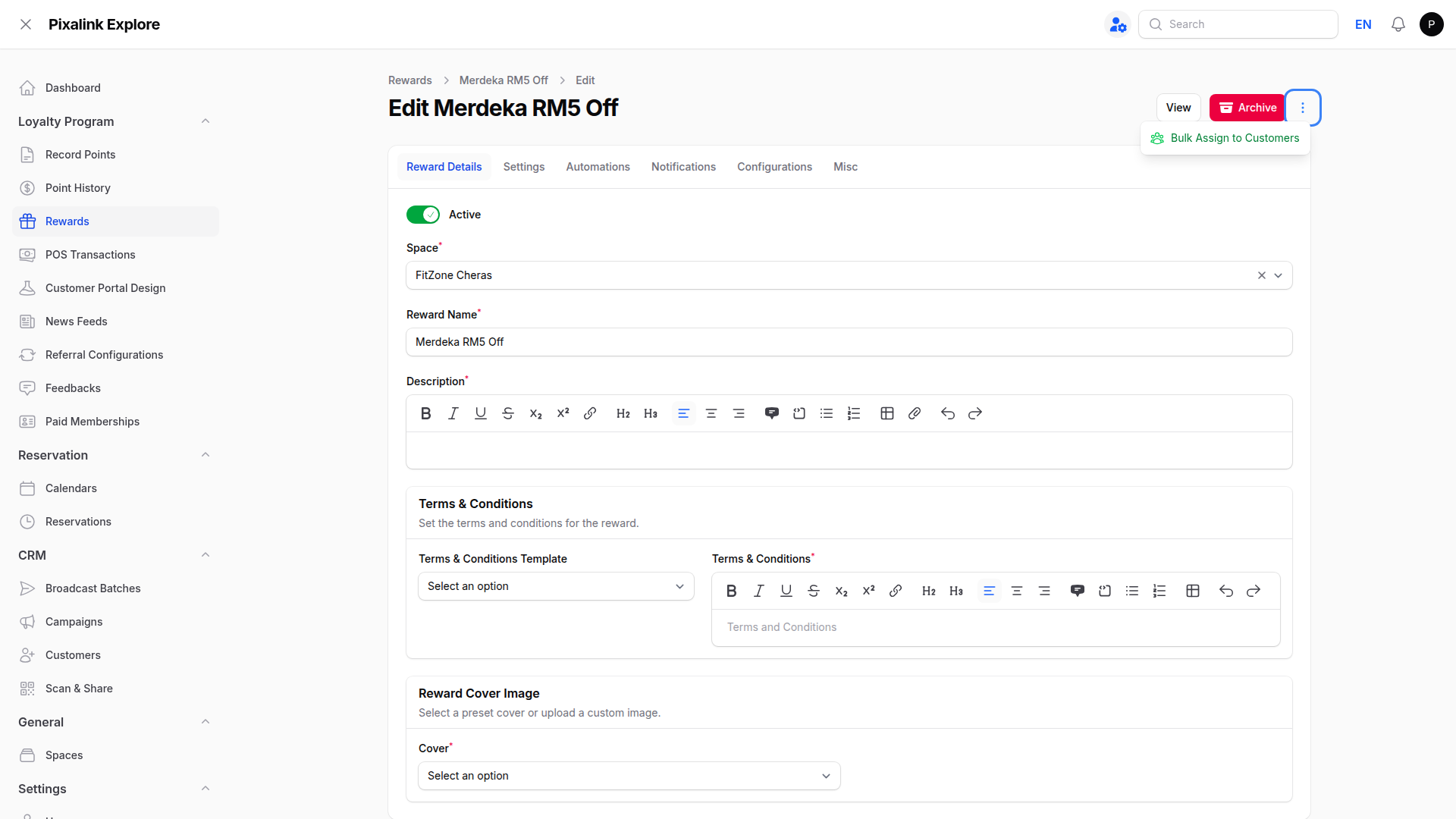
Task: Clear the FitZone Cheras space selection
Action: (x=1262, y=275)
